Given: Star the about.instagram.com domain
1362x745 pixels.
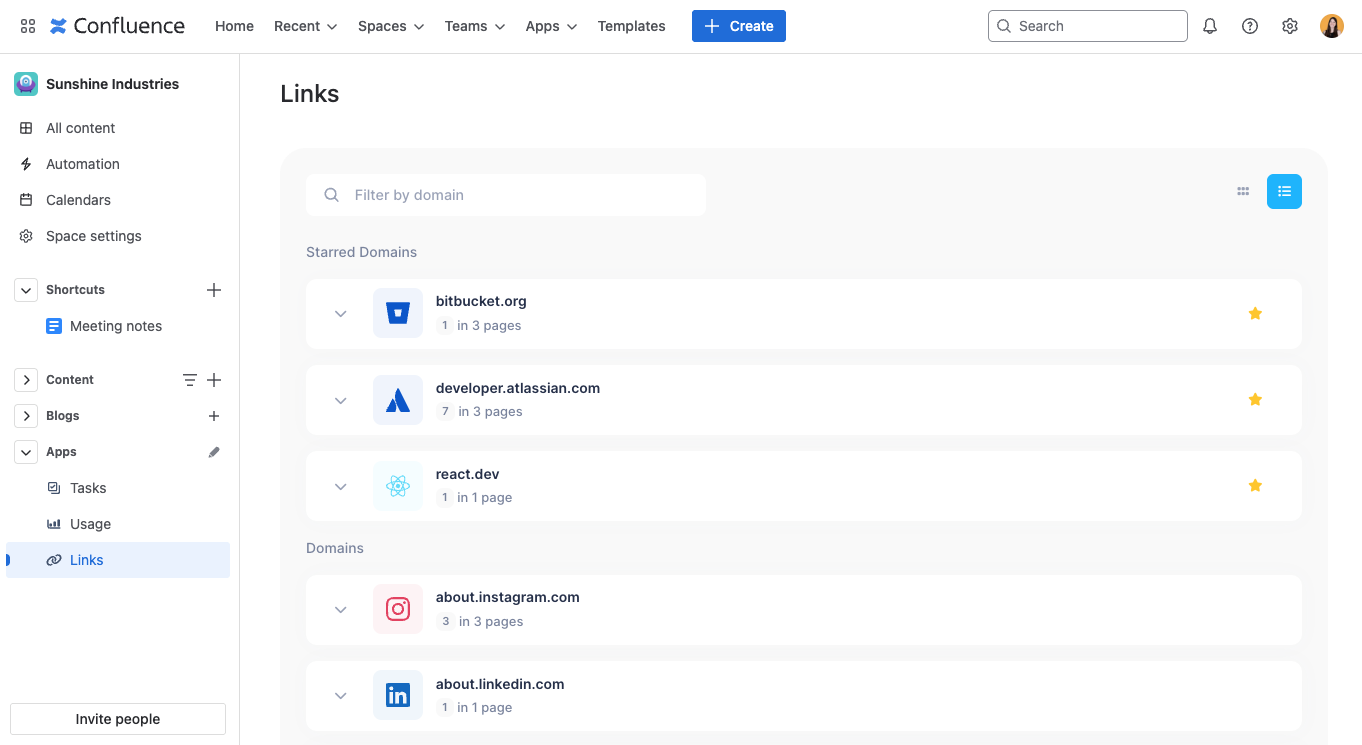Looking at the screenshot, I should click(1255, 609).
